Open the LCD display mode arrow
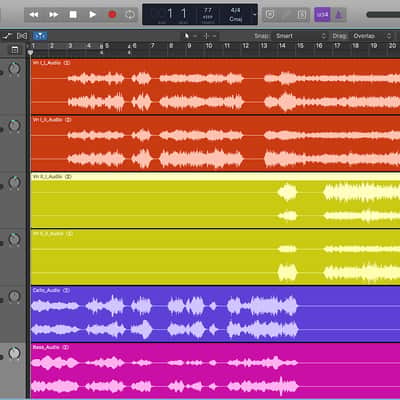 [255, 15]
